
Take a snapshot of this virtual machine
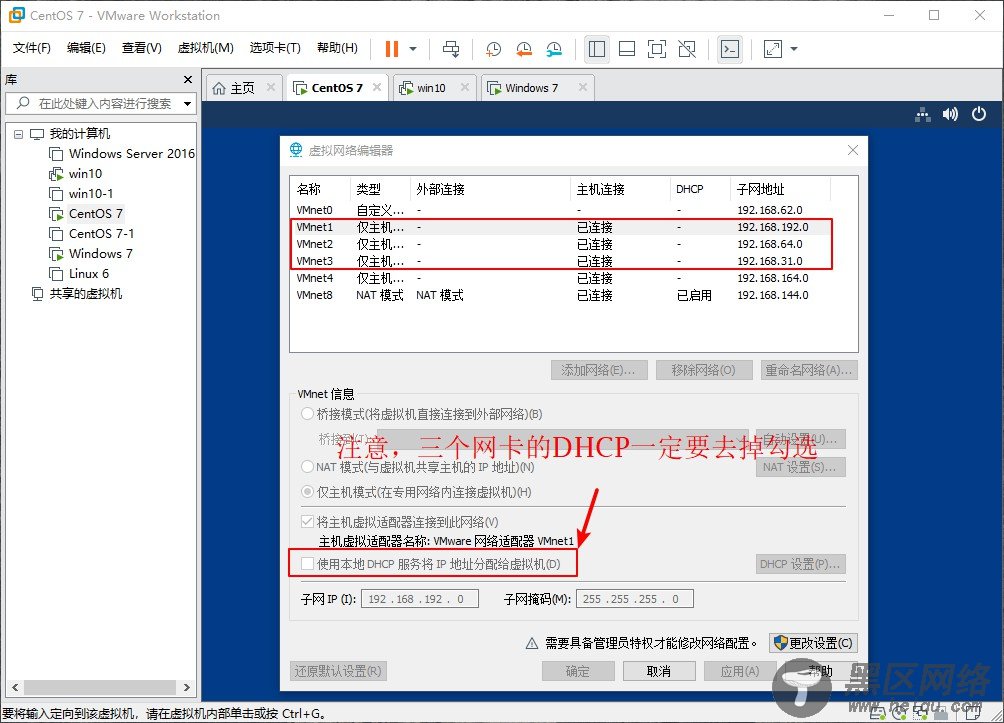point(493,49)
